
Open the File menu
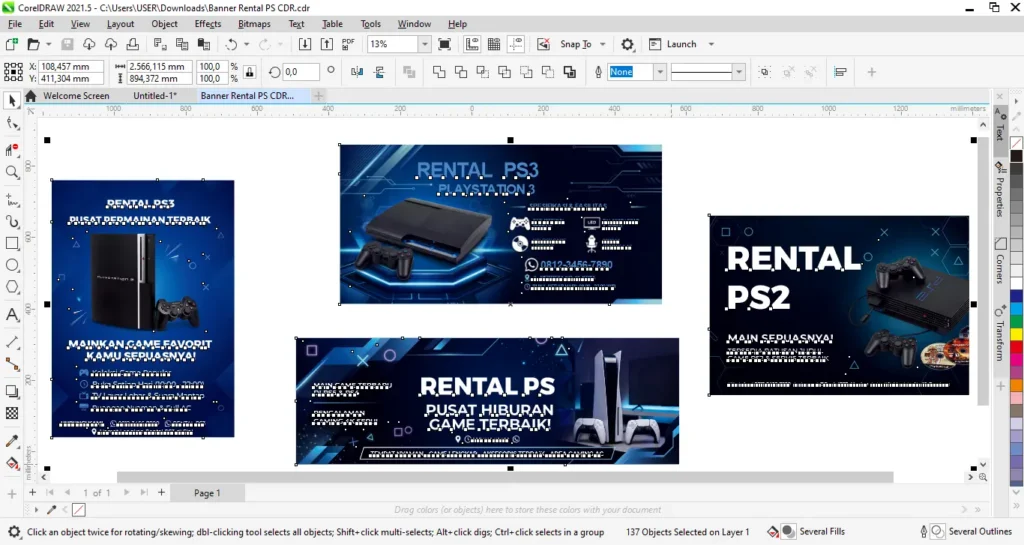coord(14,24)
